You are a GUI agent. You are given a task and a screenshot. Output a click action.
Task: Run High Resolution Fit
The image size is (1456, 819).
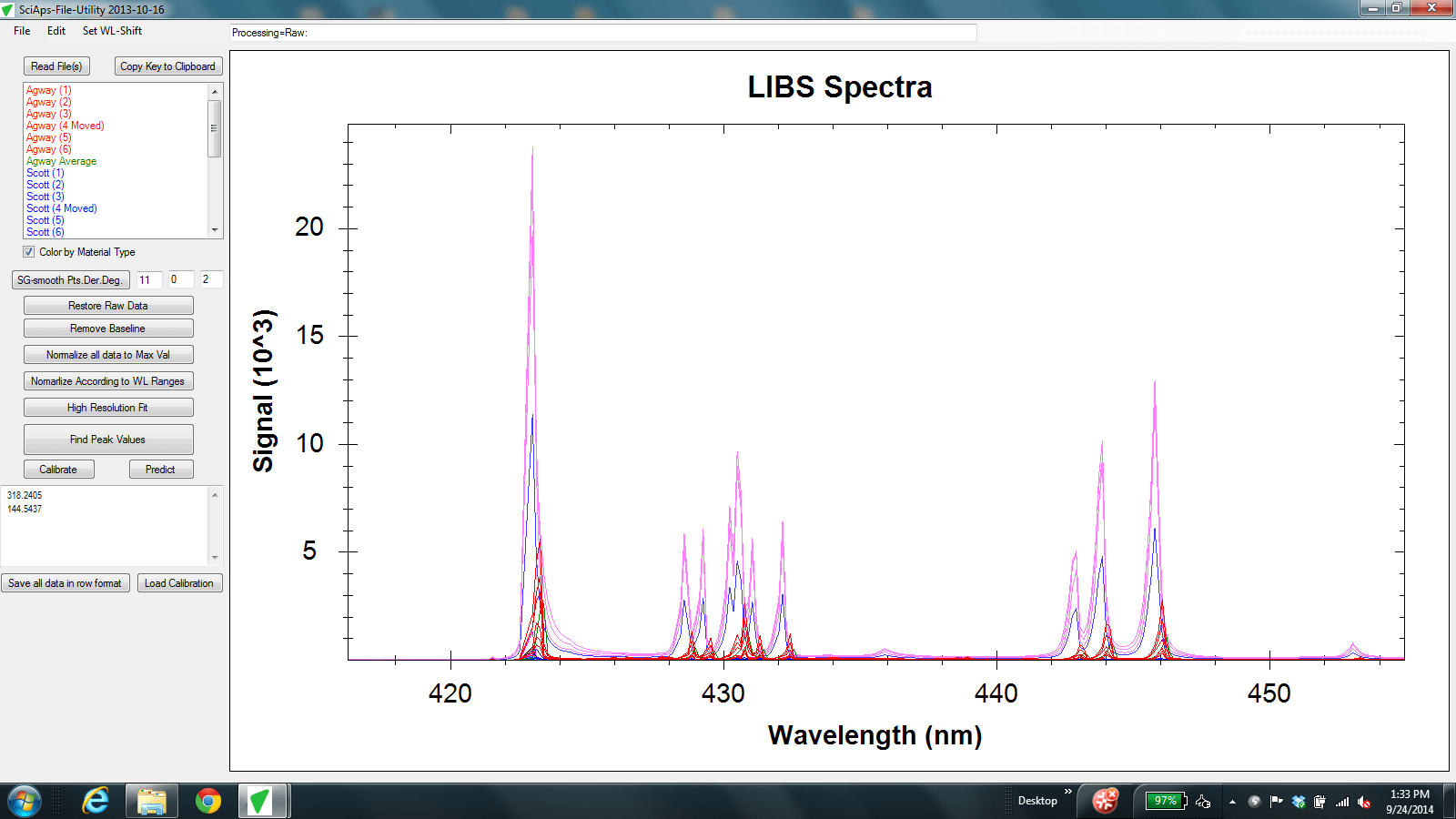(x=108, y=408)
